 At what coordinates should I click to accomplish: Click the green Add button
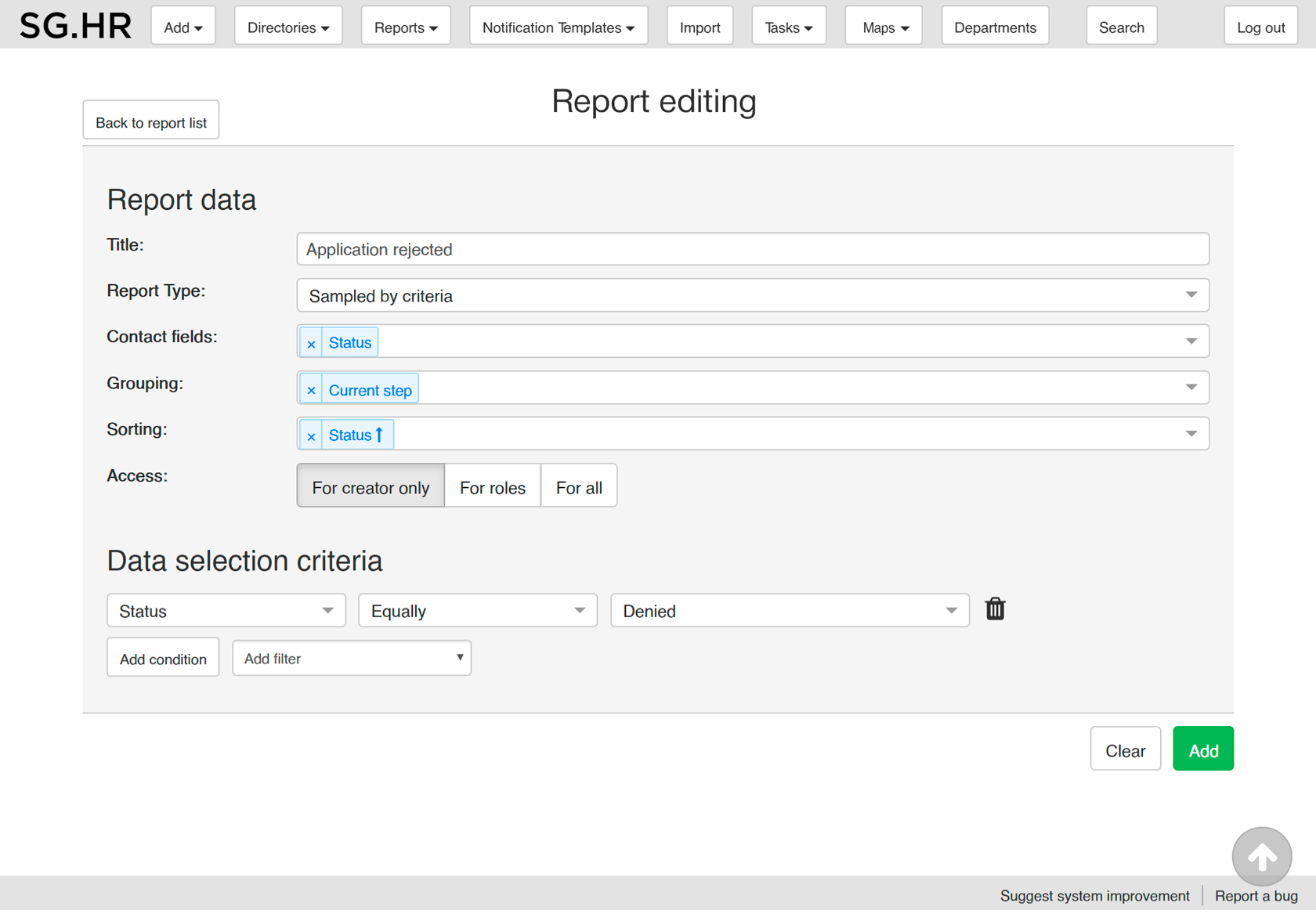pyautogui.click(x=1202, y=750)
